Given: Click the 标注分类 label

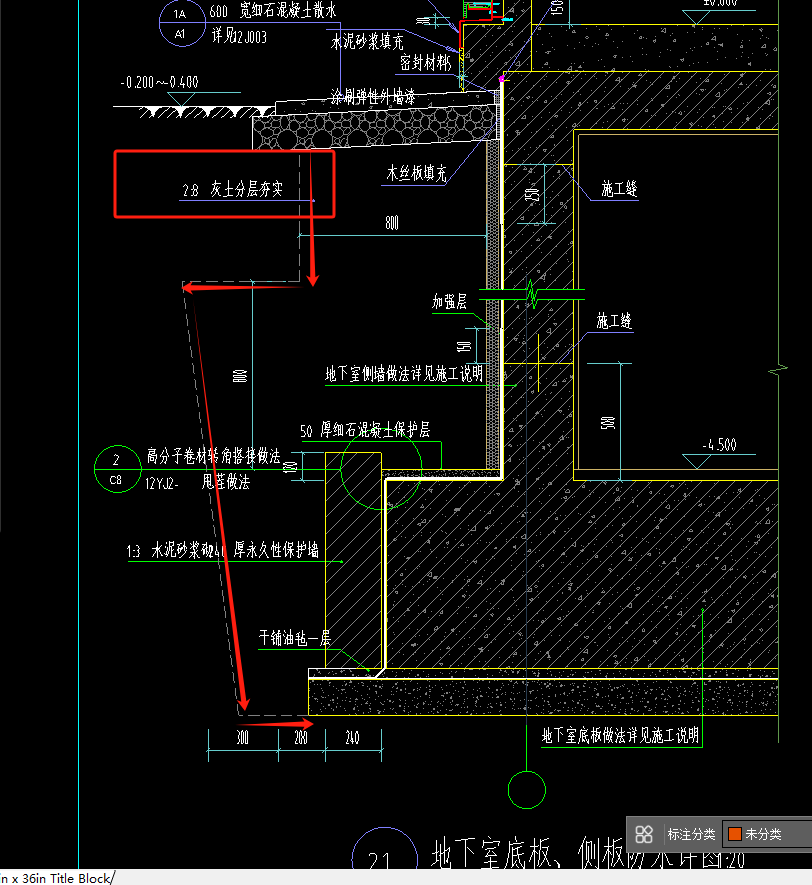Looking at the screenshot, I should pos(691,834).
